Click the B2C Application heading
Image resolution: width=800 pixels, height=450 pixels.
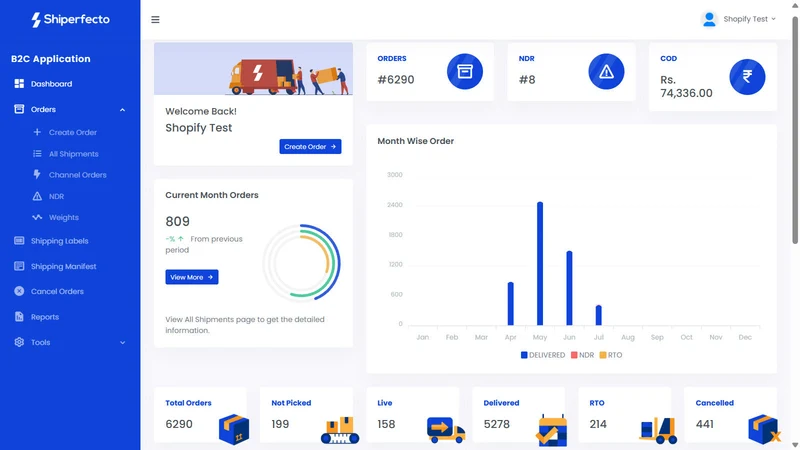tap(51, 59)
